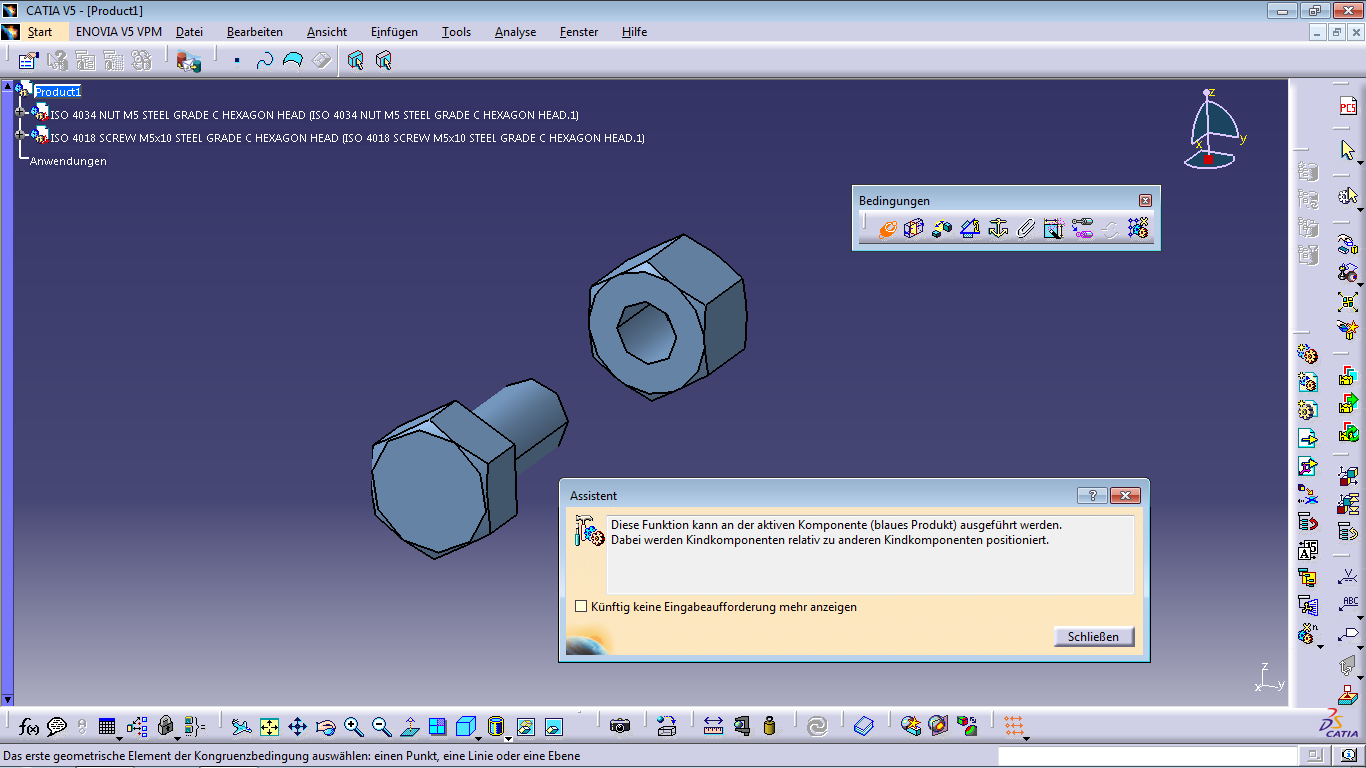Apply the Fix component anchor icon
This screenshot has width=1366, height=768.
point(998,229)
